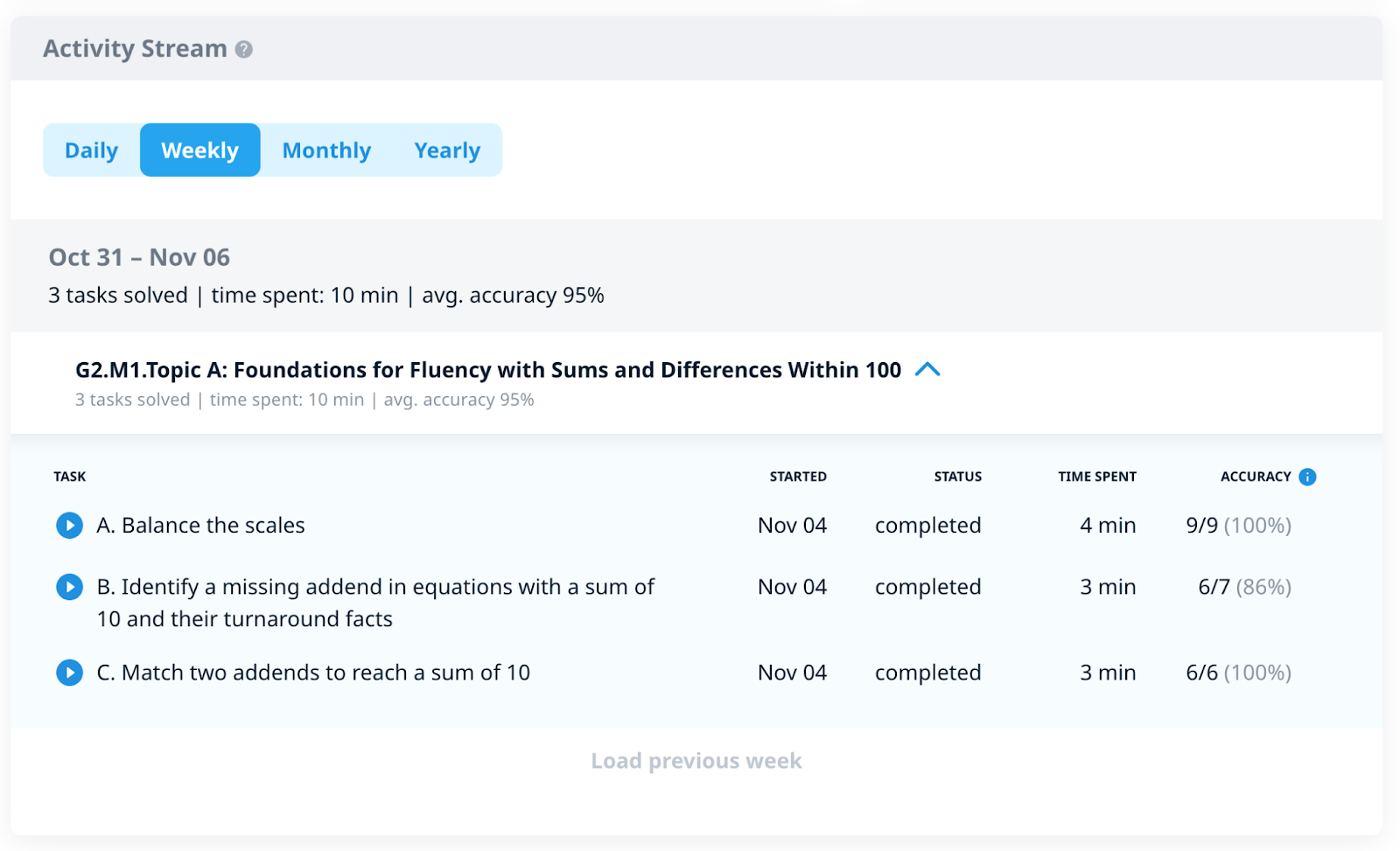Load the previous week of activity
This screenshot has height=851, width=1400.
tap(696, 761)
